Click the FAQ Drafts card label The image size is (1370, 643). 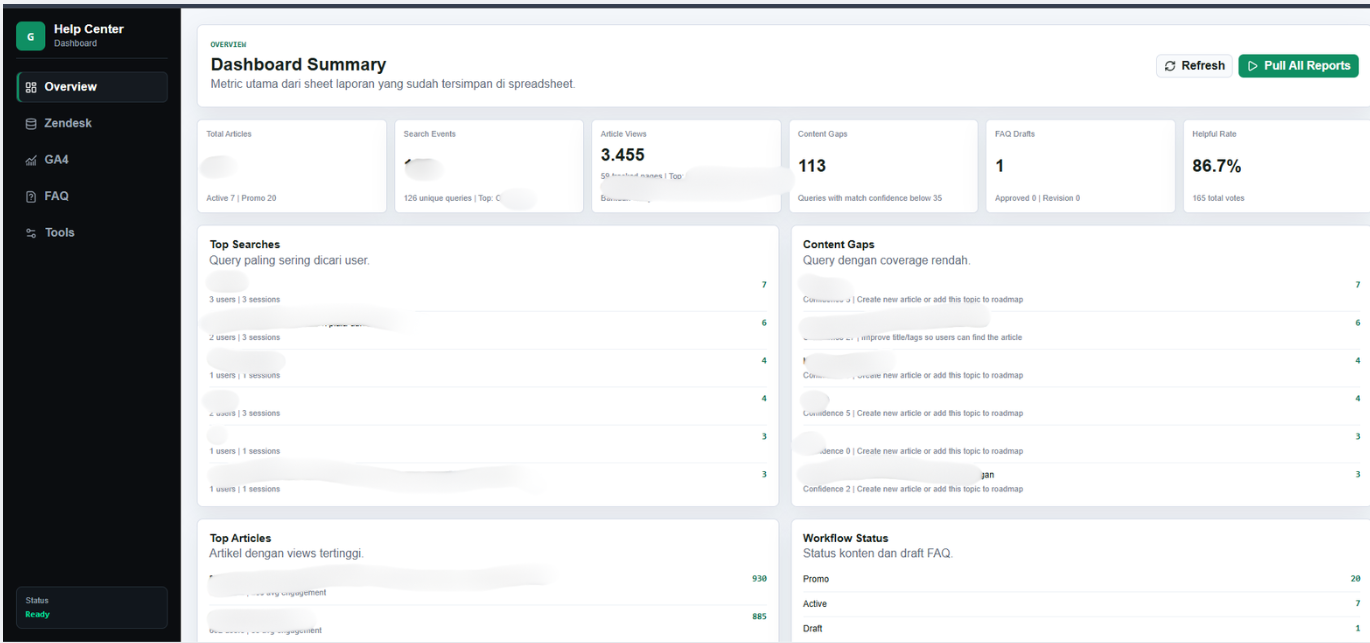[x=1015, y=134]
